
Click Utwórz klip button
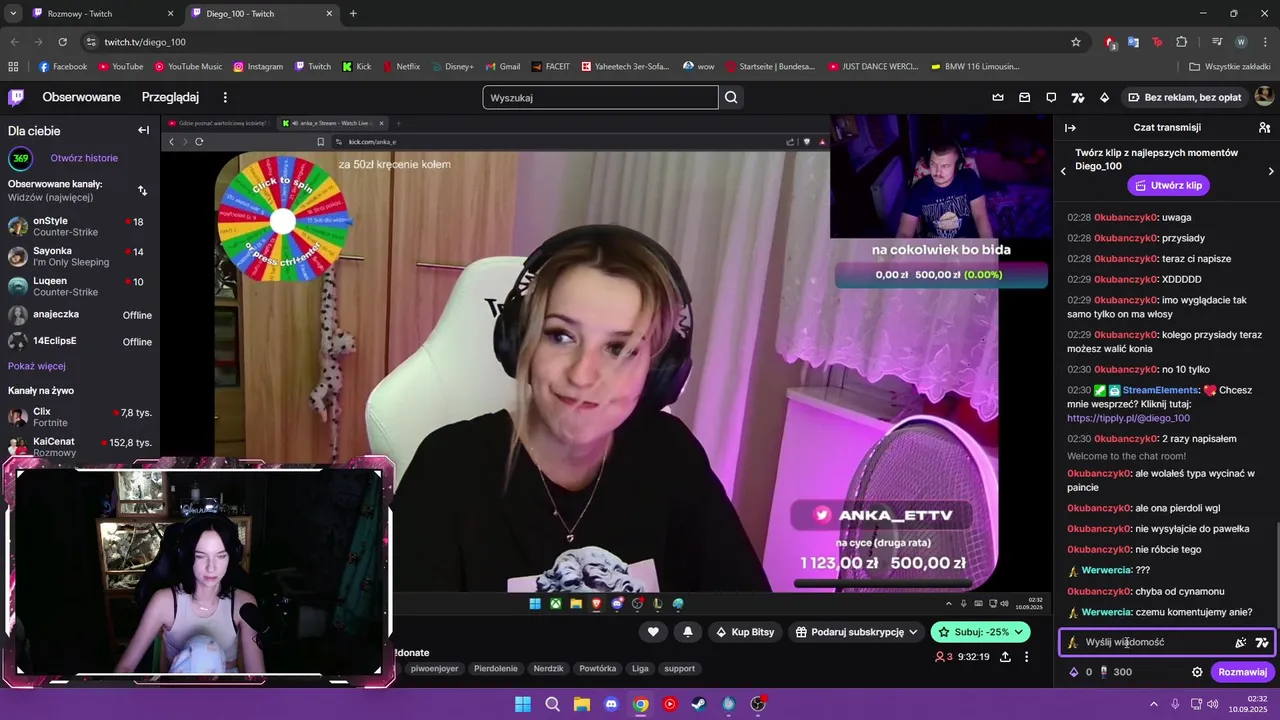[x=1168, y=185]
